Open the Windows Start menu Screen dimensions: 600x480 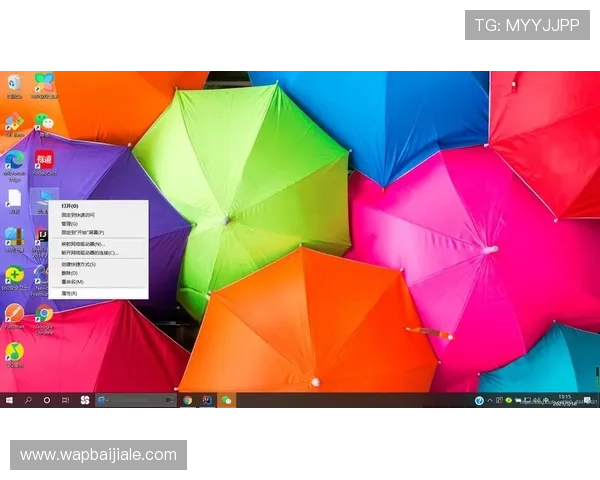pyautogui.click(x=10, y=400)
